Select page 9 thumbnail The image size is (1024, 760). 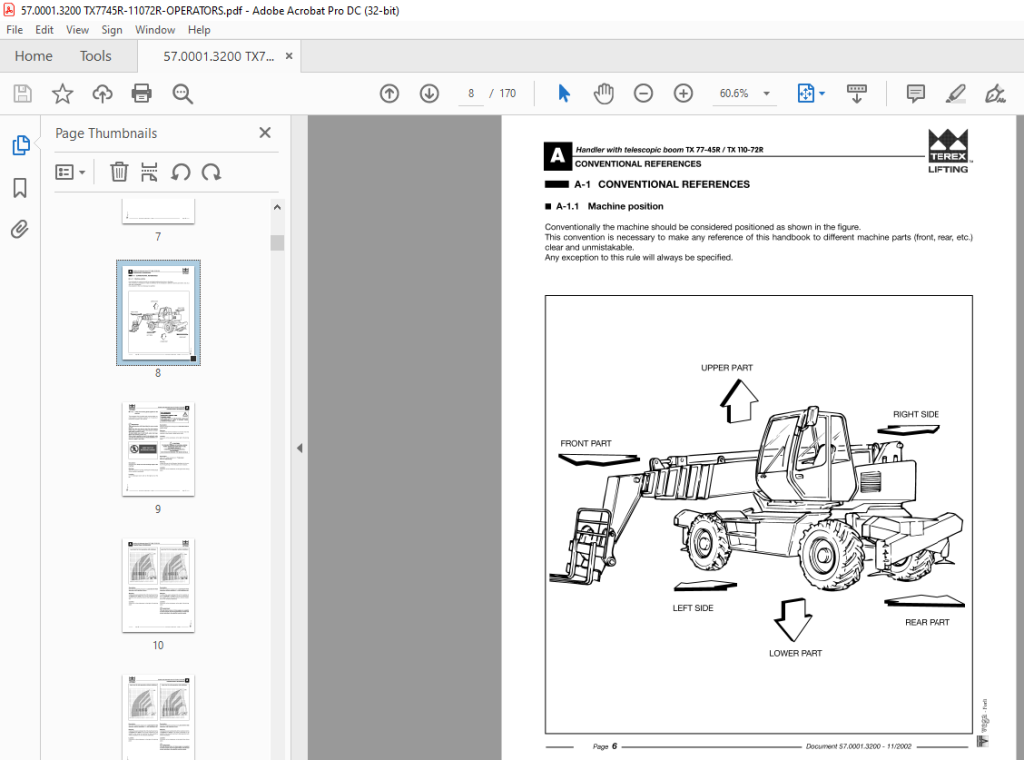click(158, 449)
